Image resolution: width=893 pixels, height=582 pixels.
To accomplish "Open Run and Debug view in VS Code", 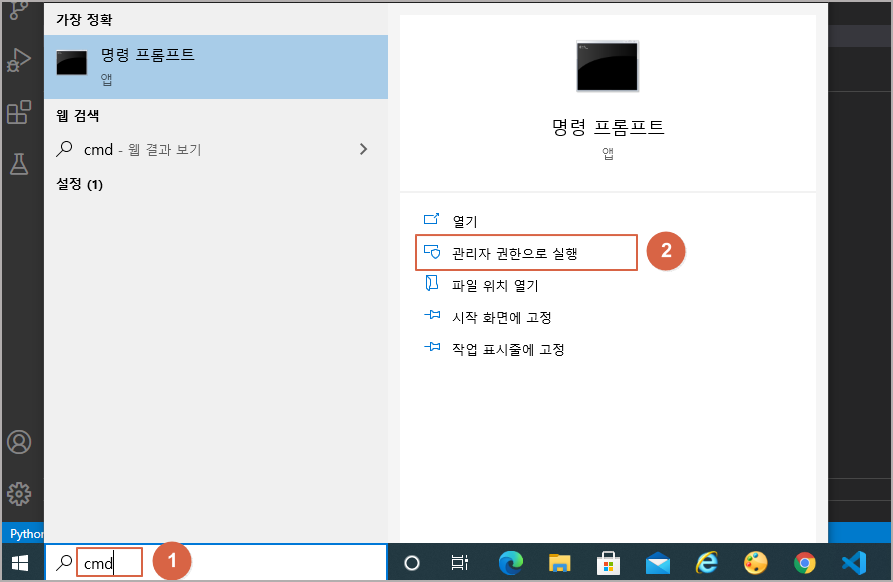I will [x=19, y=60].
